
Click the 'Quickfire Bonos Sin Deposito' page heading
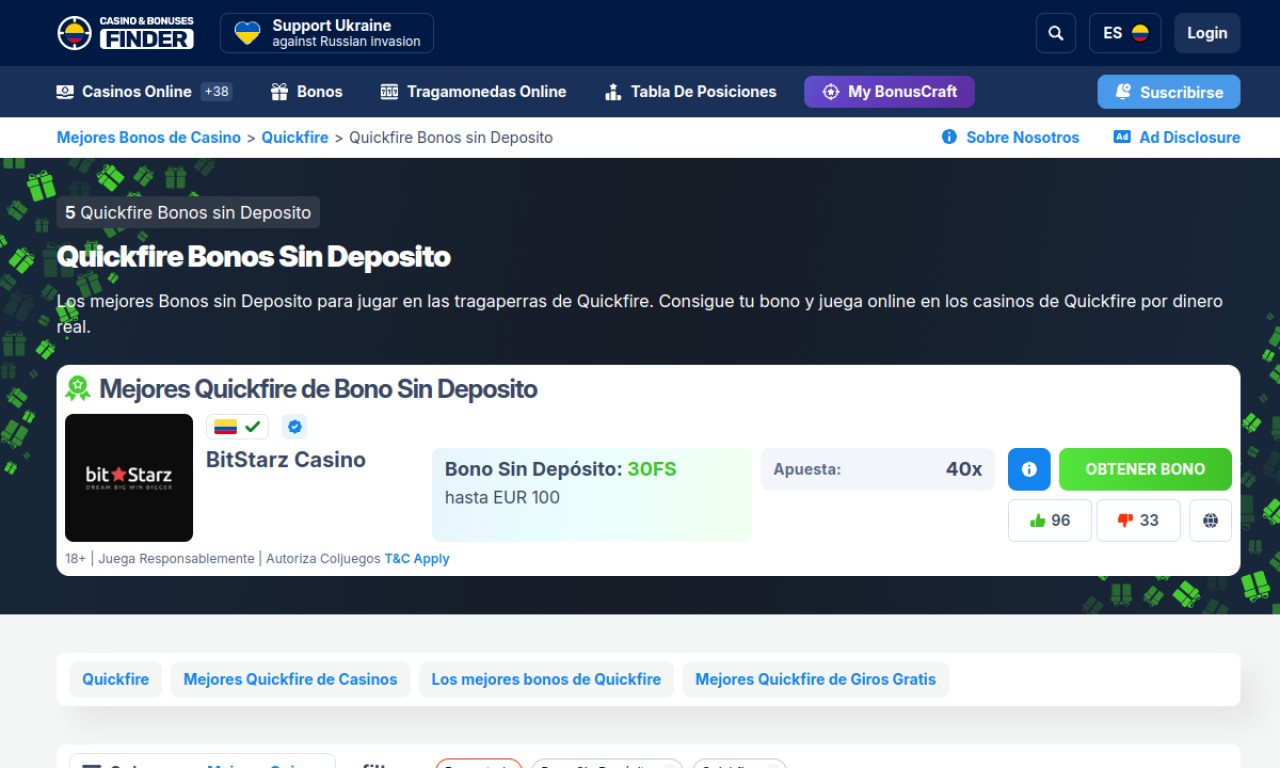(254, 257)
